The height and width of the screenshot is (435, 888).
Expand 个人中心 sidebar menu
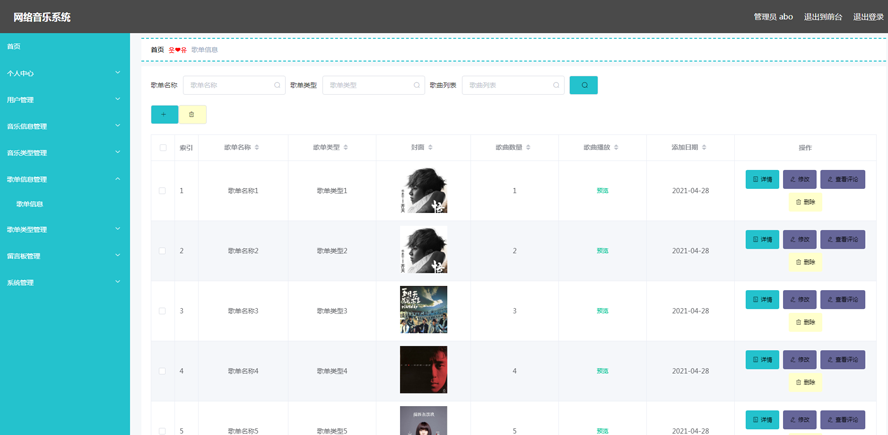65,73
